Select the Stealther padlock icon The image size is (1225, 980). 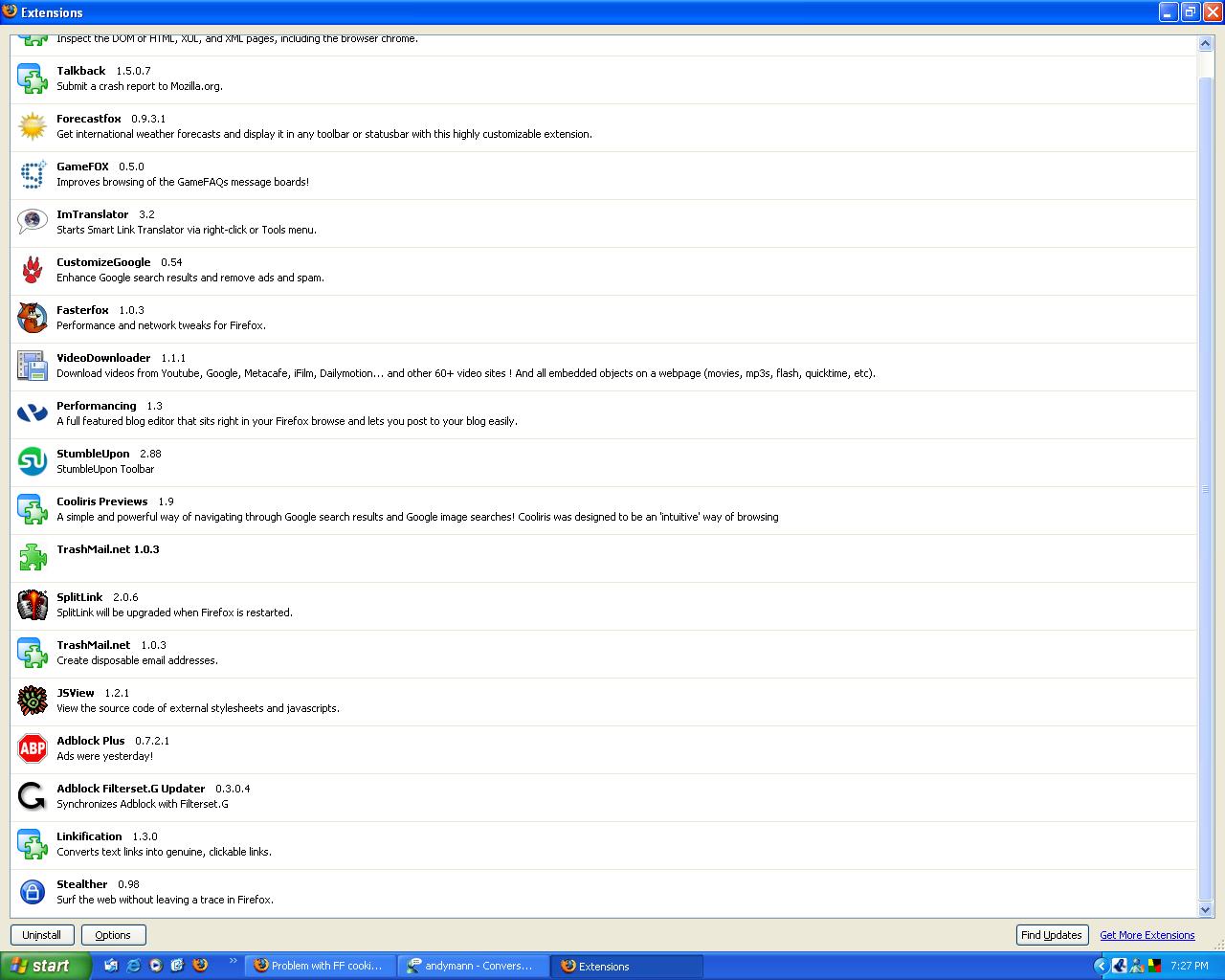click(33, 892)
